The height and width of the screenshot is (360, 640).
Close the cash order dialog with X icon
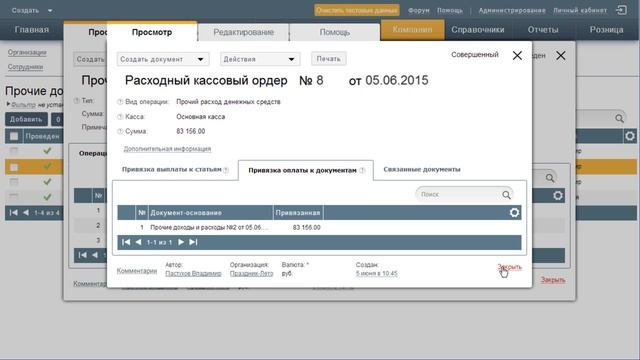click(x=517, y=56)
